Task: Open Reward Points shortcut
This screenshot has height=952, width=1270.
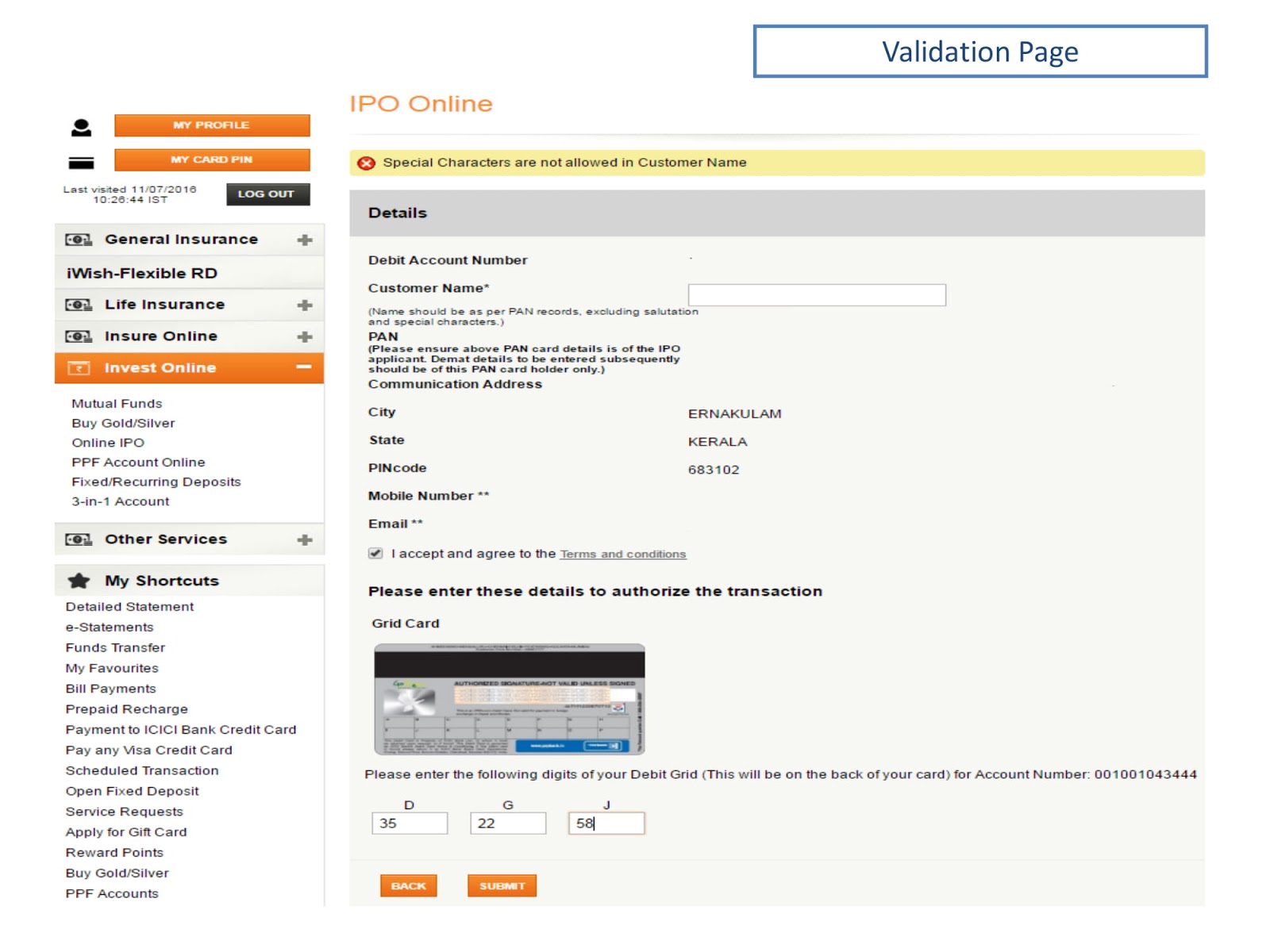Action: coord(114,853)
